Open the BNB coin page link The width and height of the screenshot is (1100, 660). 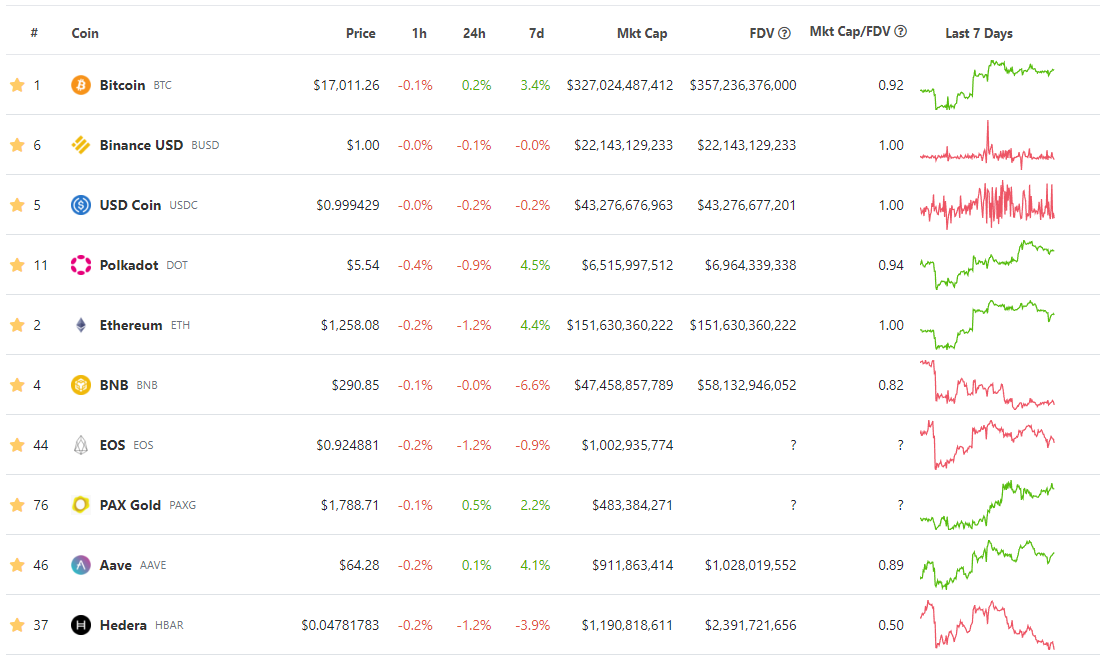click(x=114, y=385)
